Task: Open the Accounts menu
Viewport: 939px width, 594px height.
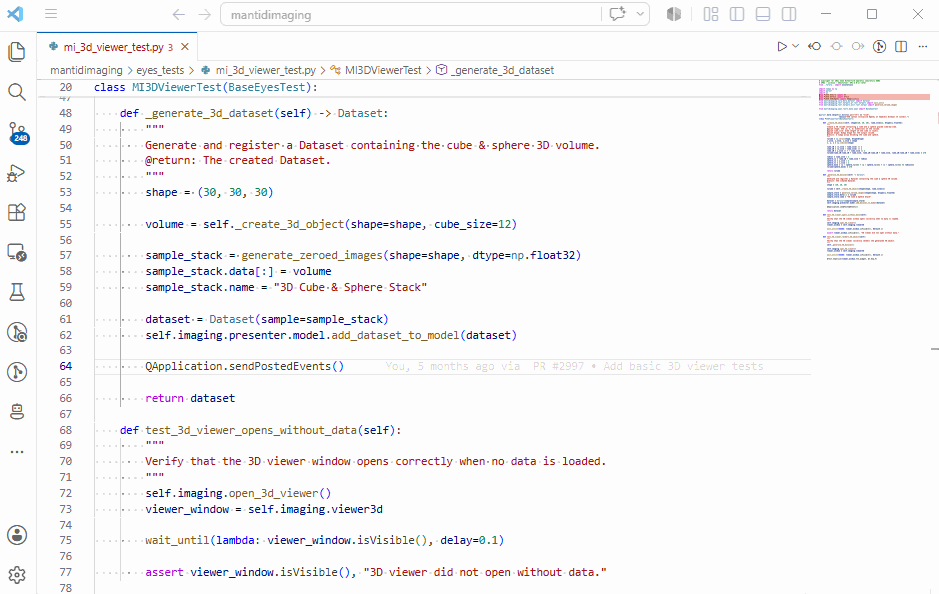Action: (17, 535)
